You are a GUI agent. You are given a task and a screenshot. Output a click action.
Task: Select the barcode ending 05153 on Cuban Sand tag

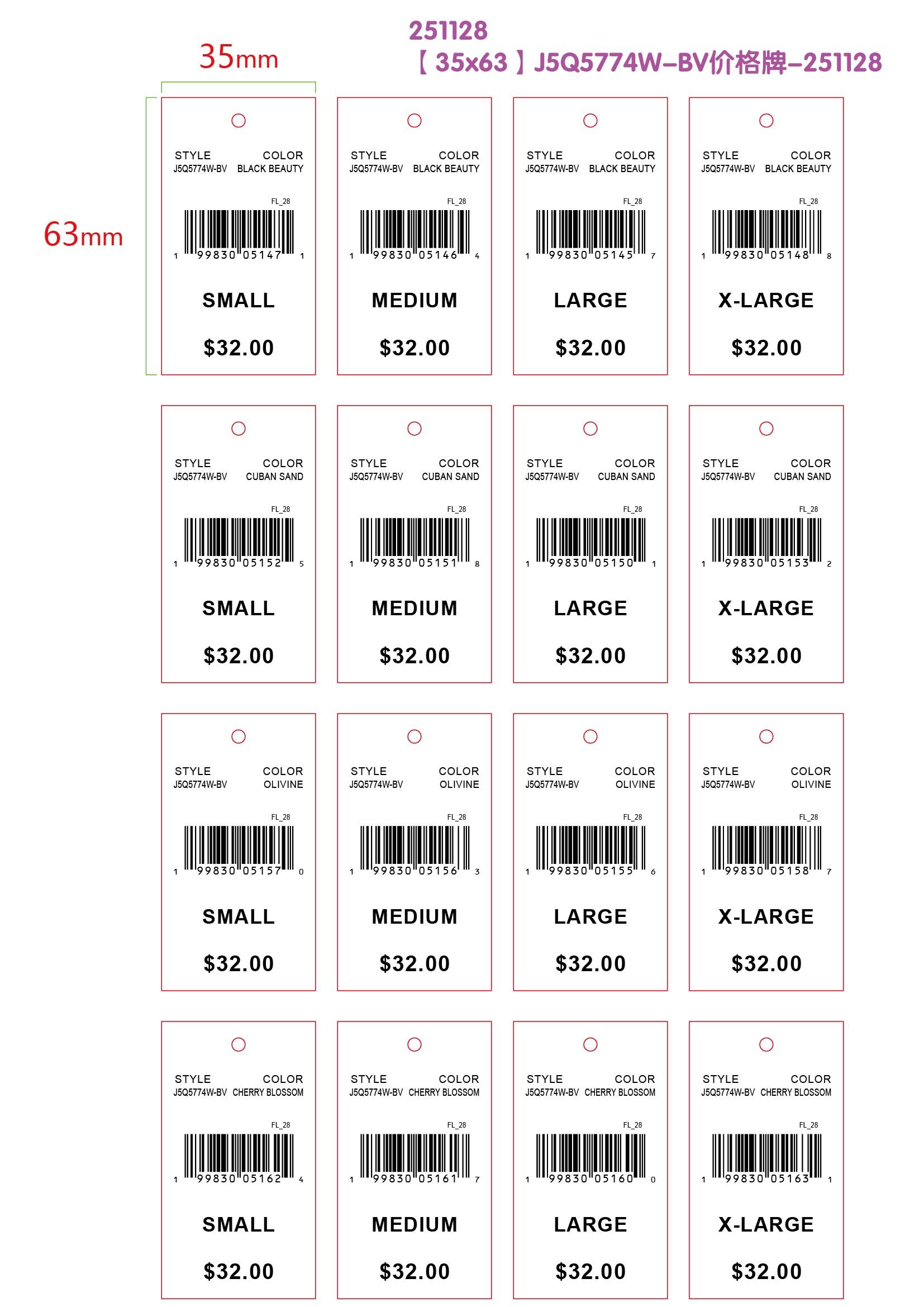coord(766,540)
